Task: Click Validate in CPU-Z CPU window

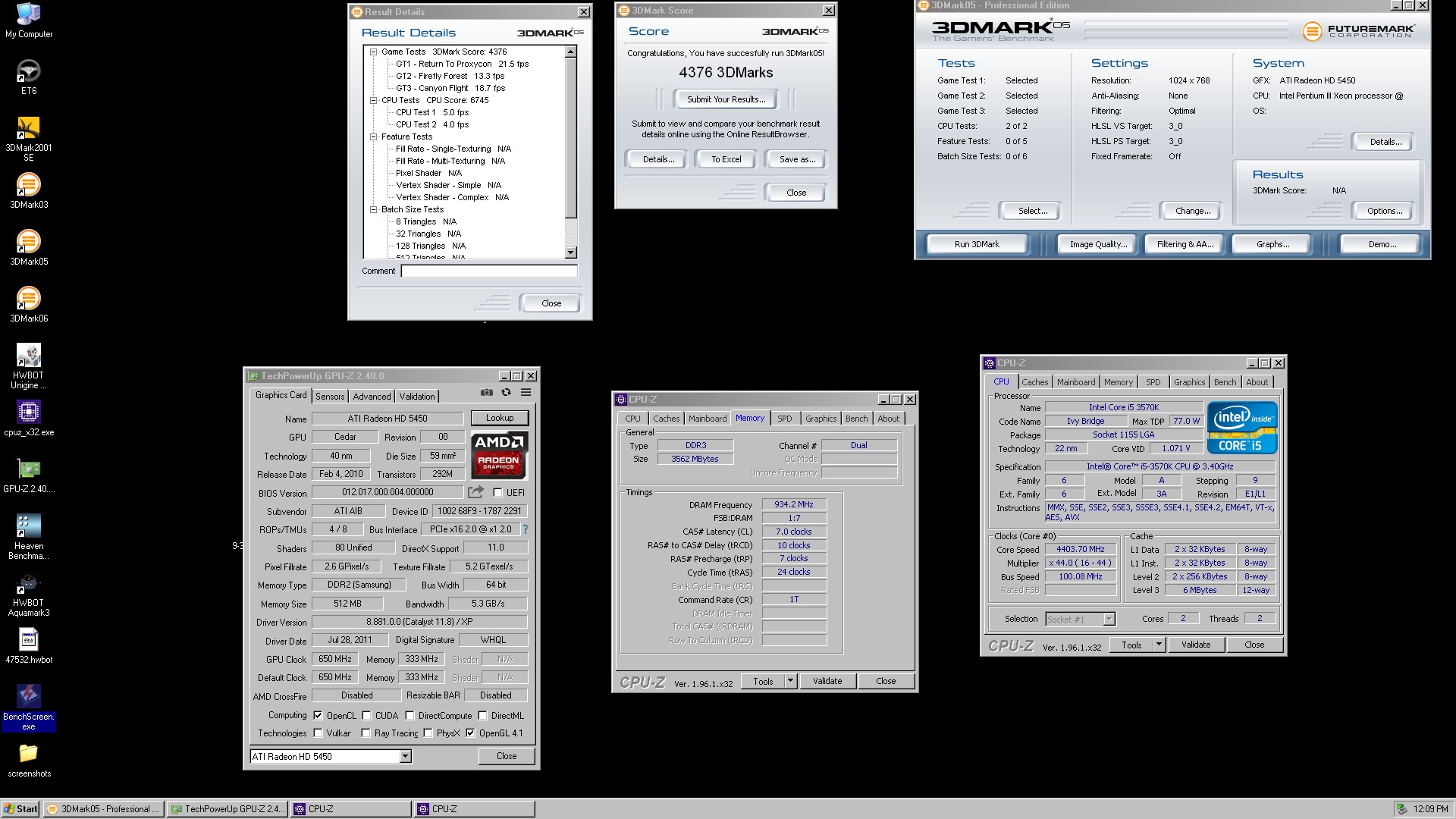Action: click(1196, 645)
